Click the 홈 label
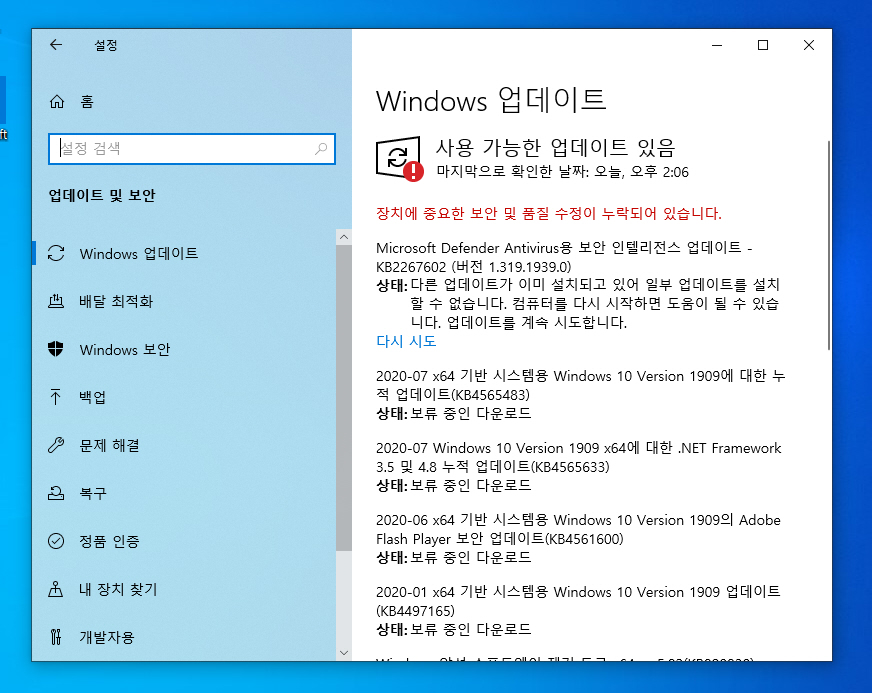Viewport: 872px width, 693px height. pyautogui.click(x=87, y=102)
